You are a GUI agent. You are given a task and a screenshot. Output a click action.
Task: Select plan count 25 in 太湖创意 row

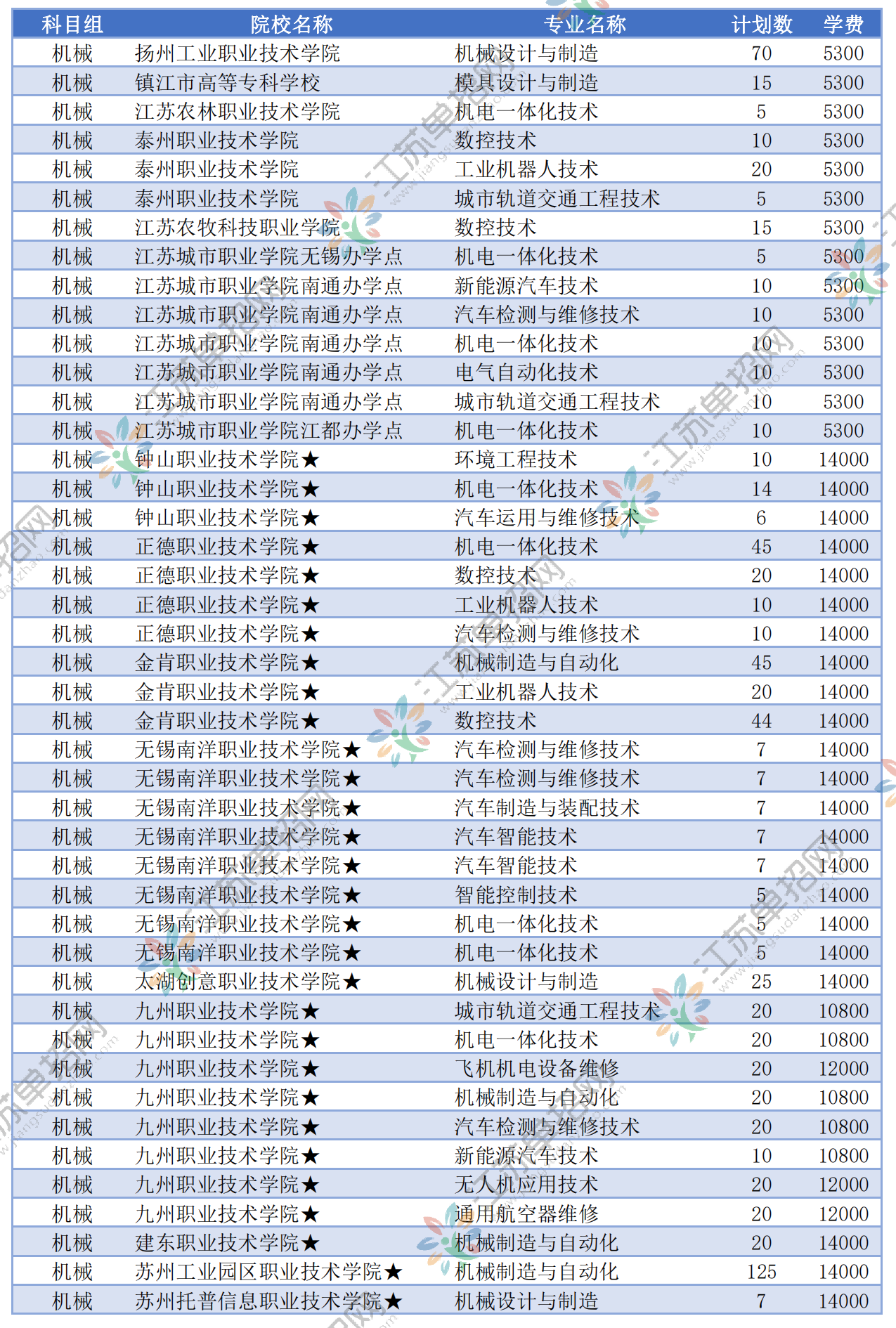(x=762, y=982)
